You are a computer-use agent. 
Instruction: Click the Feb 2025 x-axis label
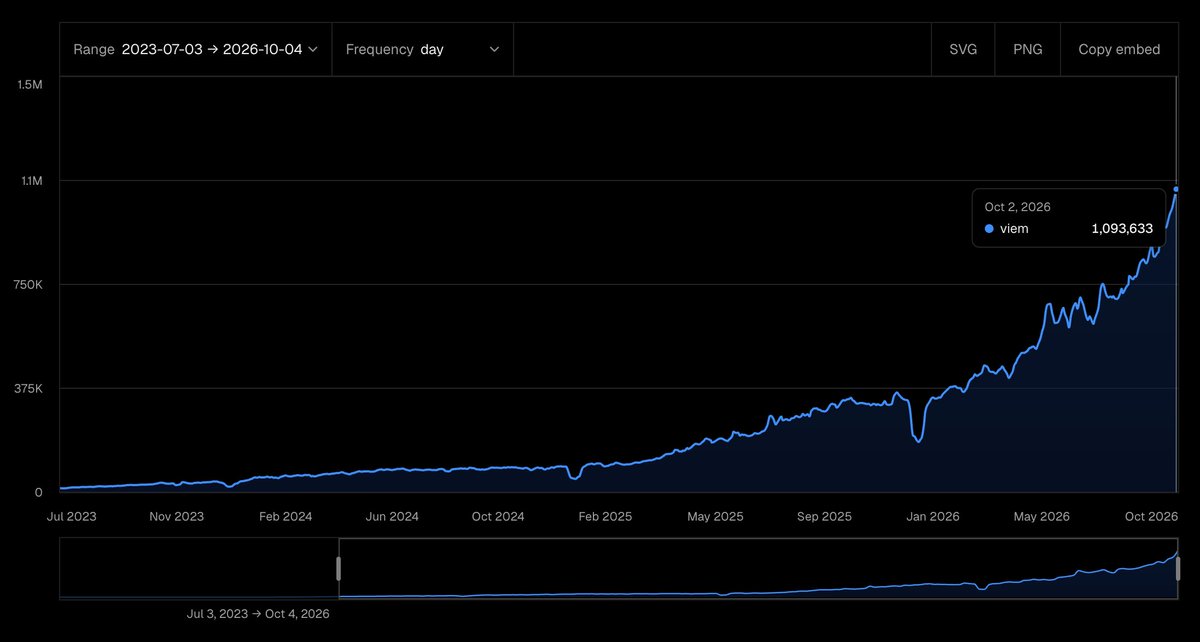[605, 517]
